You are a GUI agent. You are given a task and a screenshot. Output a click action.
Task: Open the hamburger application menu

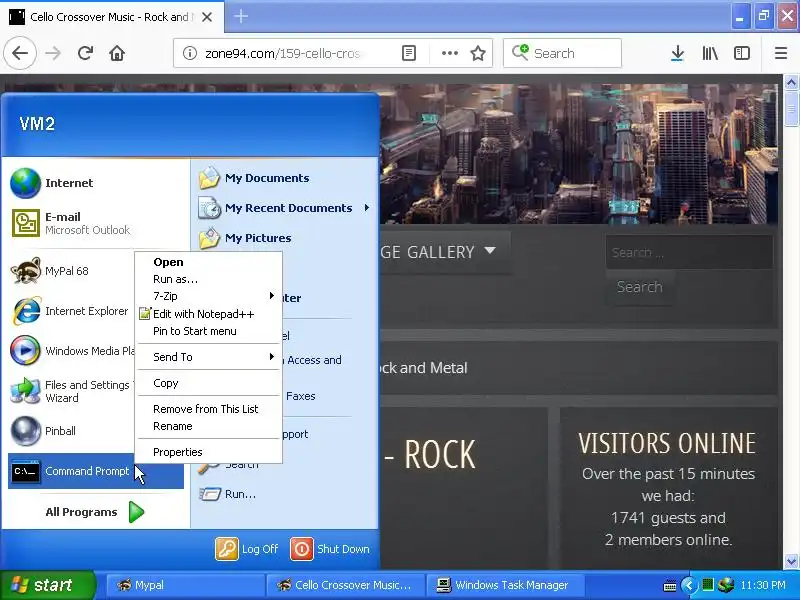[x=781, y=53]
